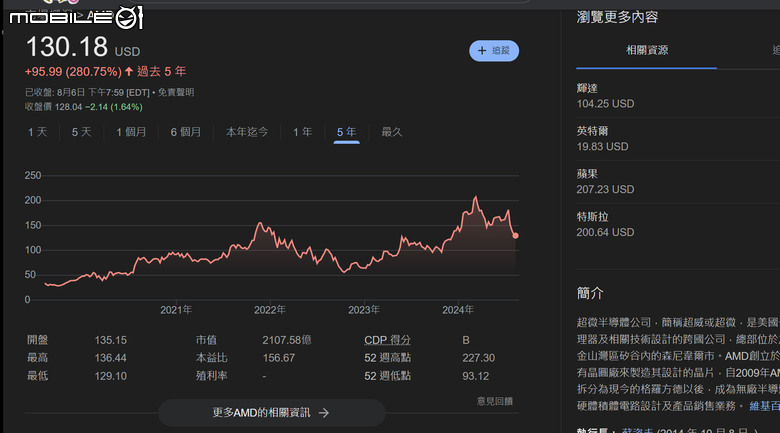Select the 5 年 range tab
Image resolution: width=780 pixels, height=433 pixels.
[x=346, y=132]
